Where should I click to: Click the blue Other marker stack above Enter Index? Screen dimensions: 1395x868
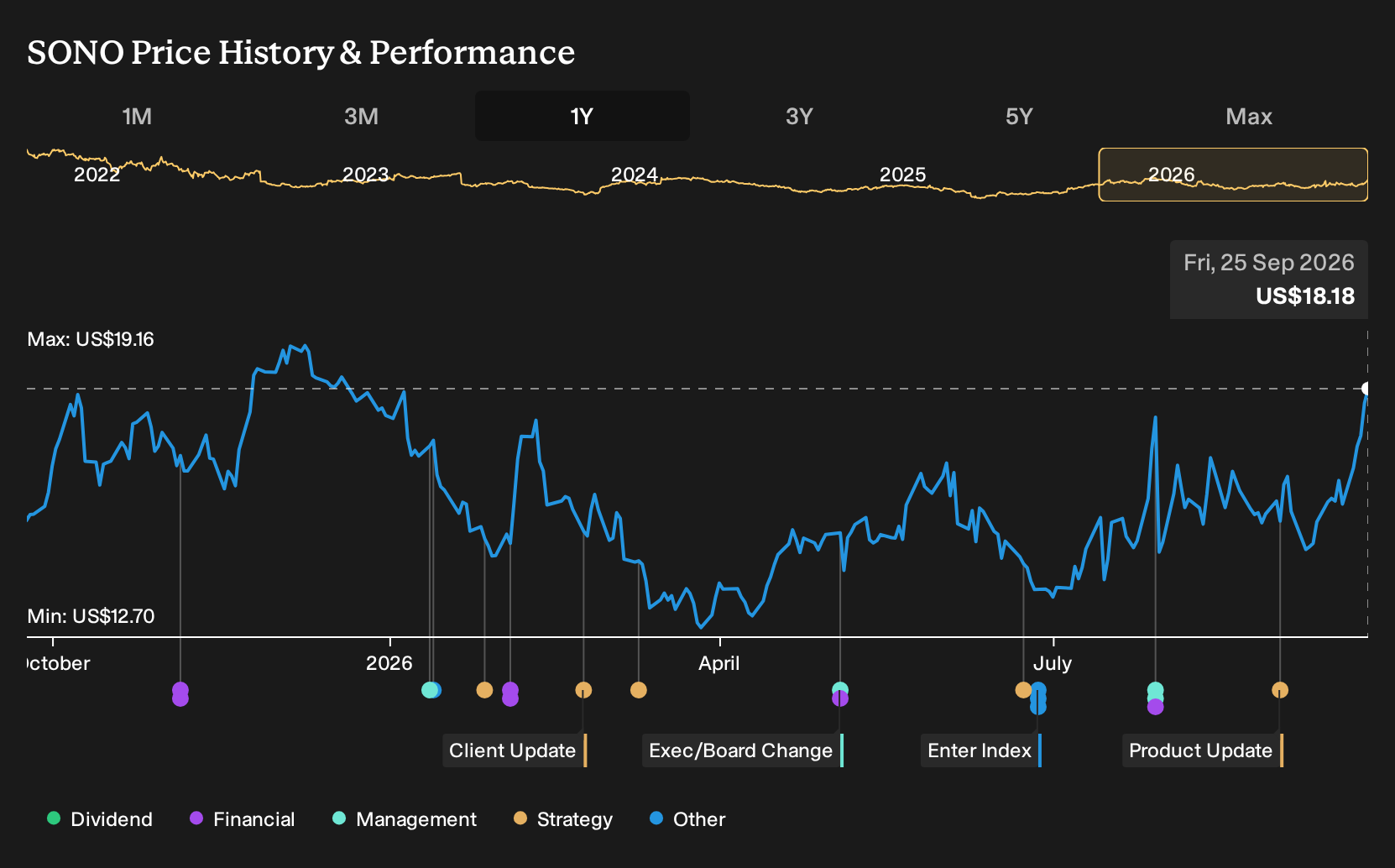[x=1038, y=698]
